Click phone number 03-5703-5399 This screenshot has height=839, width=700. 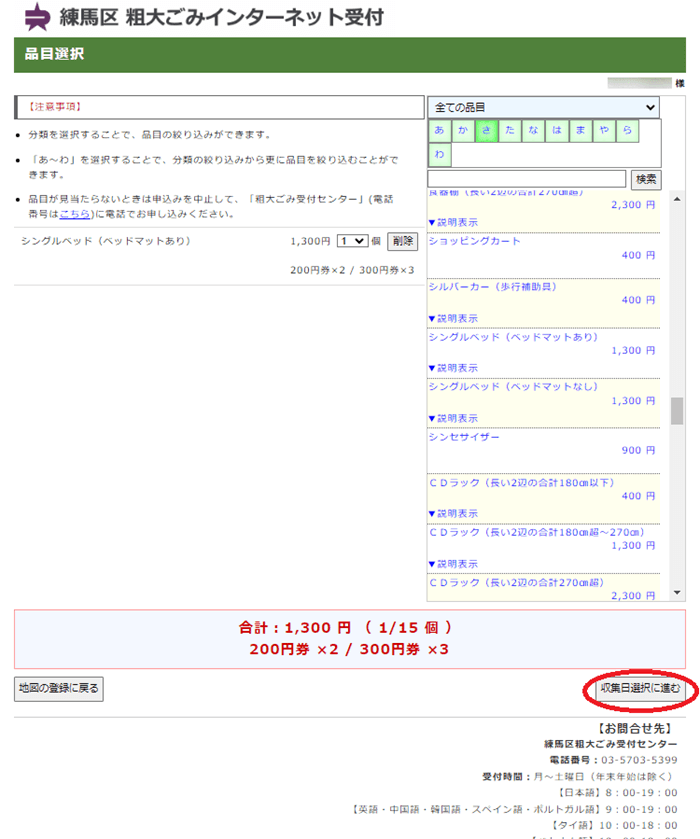click(x=639, y=760)
